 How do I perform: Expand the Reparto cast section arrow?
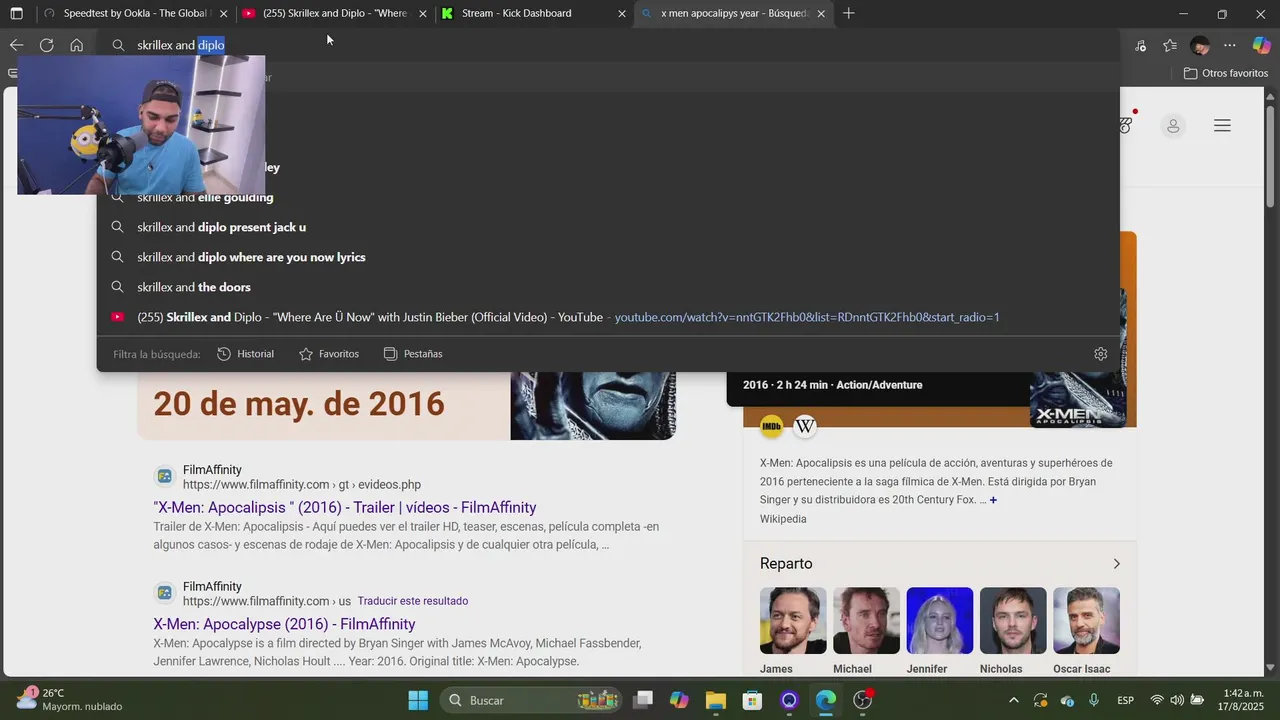pyautogui.click(x=1116, y=564)
